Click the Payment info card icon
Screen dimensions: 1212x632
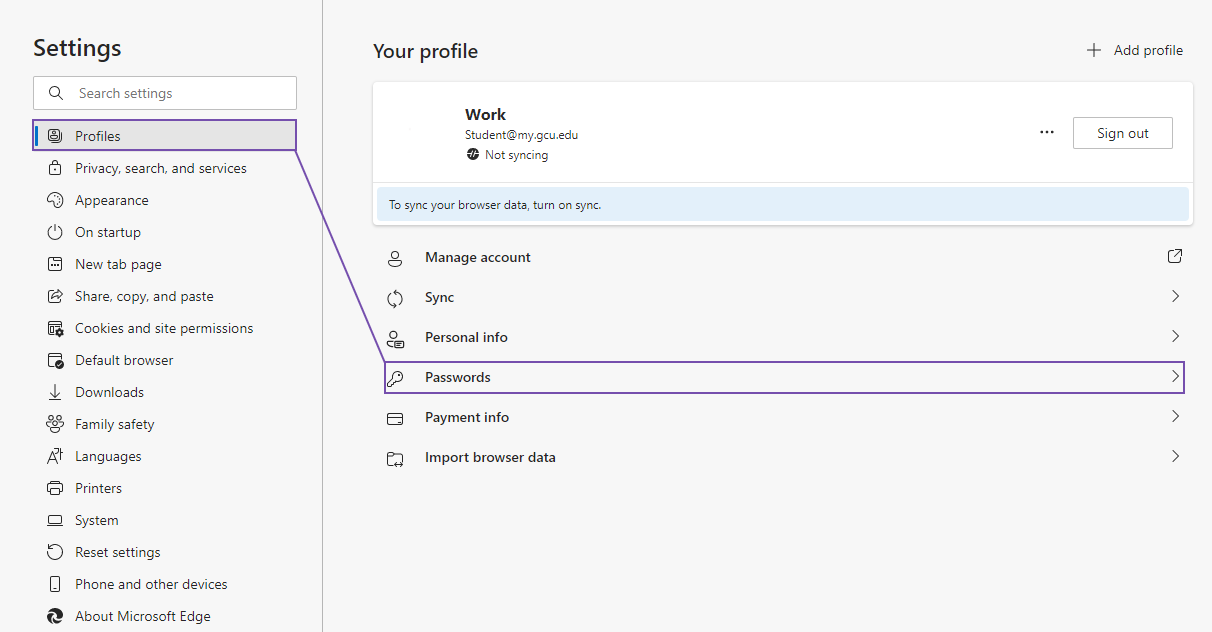click(x=395, y=418)
